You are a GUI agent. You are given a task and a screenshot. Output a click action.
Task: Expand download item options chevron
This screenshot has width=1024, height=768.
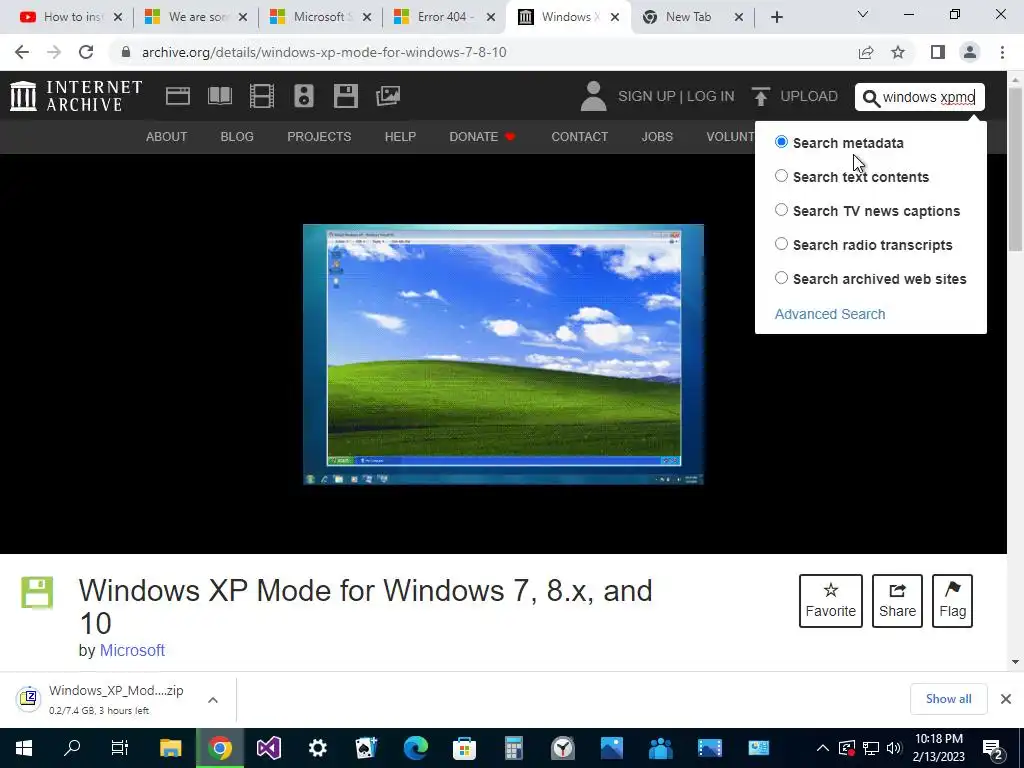tap(213, 700)
